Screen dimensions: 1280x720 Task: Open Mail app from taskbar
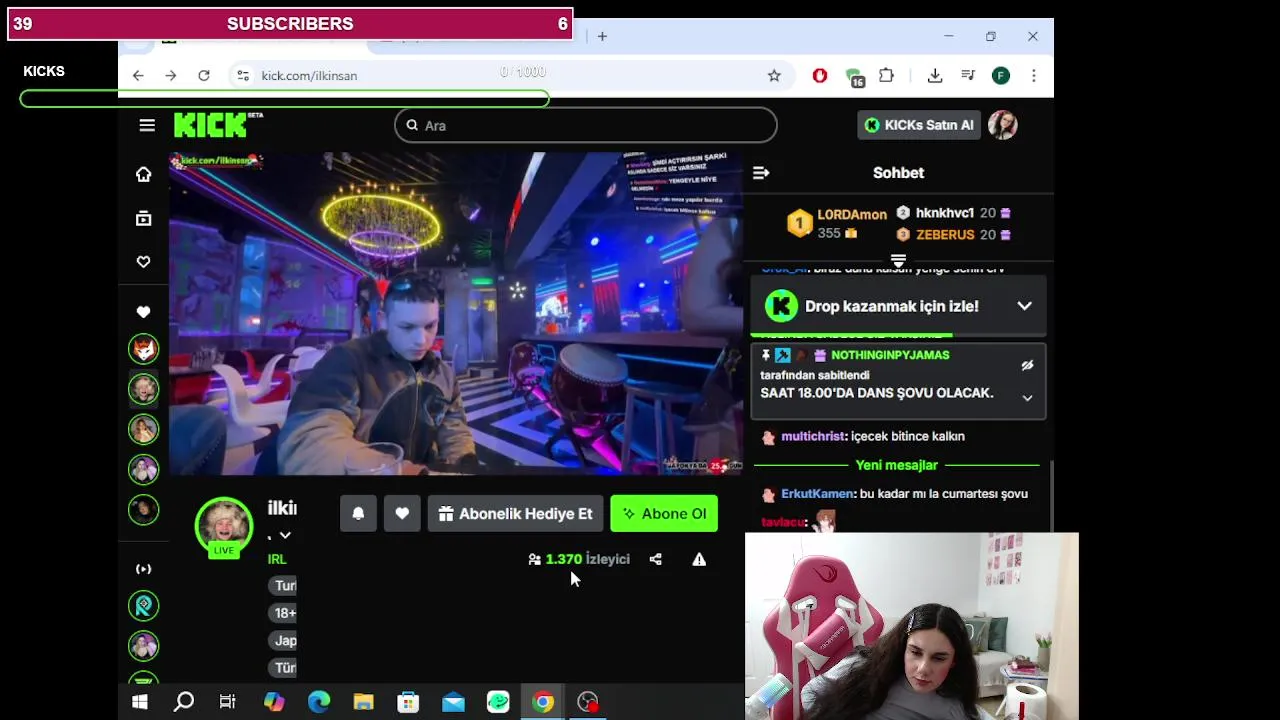(453, 702)
